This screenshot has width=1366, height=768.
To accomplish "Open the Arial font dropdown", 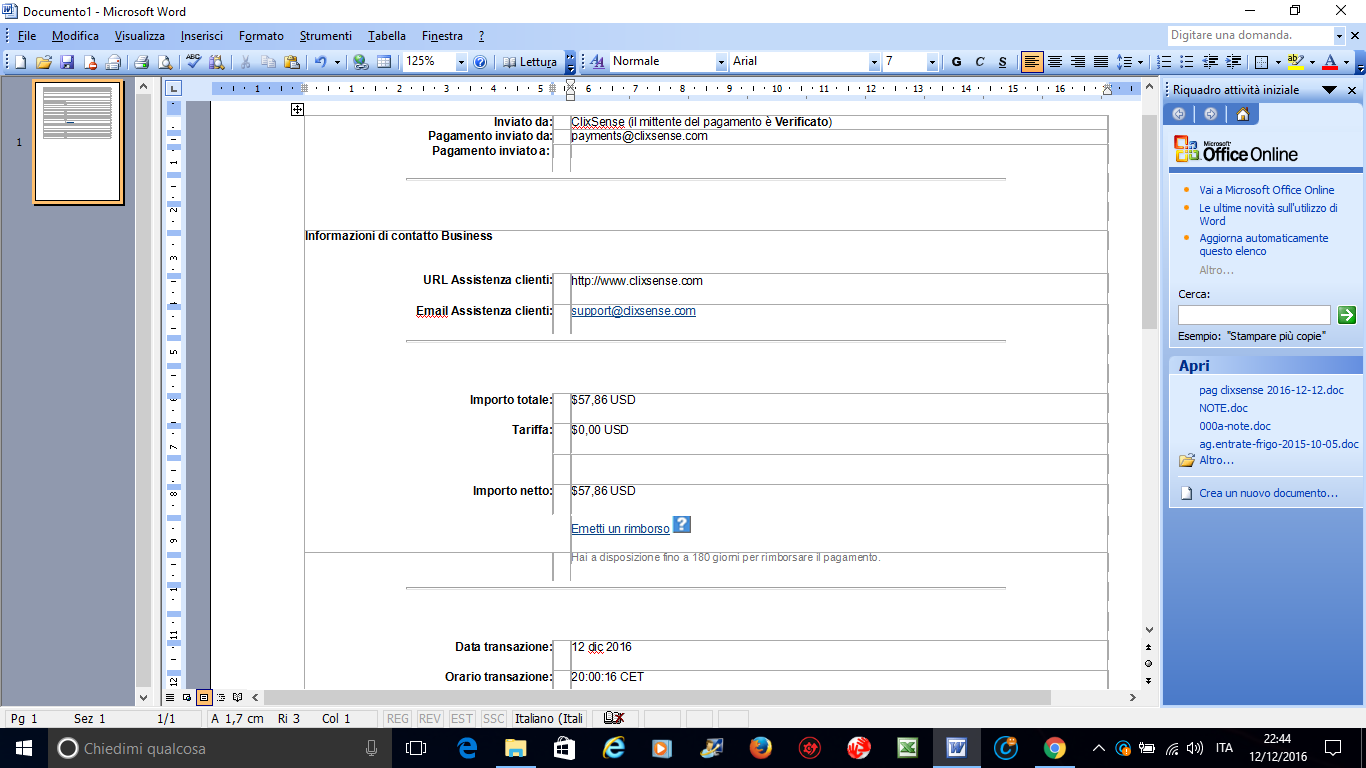I will coord(873,62).
